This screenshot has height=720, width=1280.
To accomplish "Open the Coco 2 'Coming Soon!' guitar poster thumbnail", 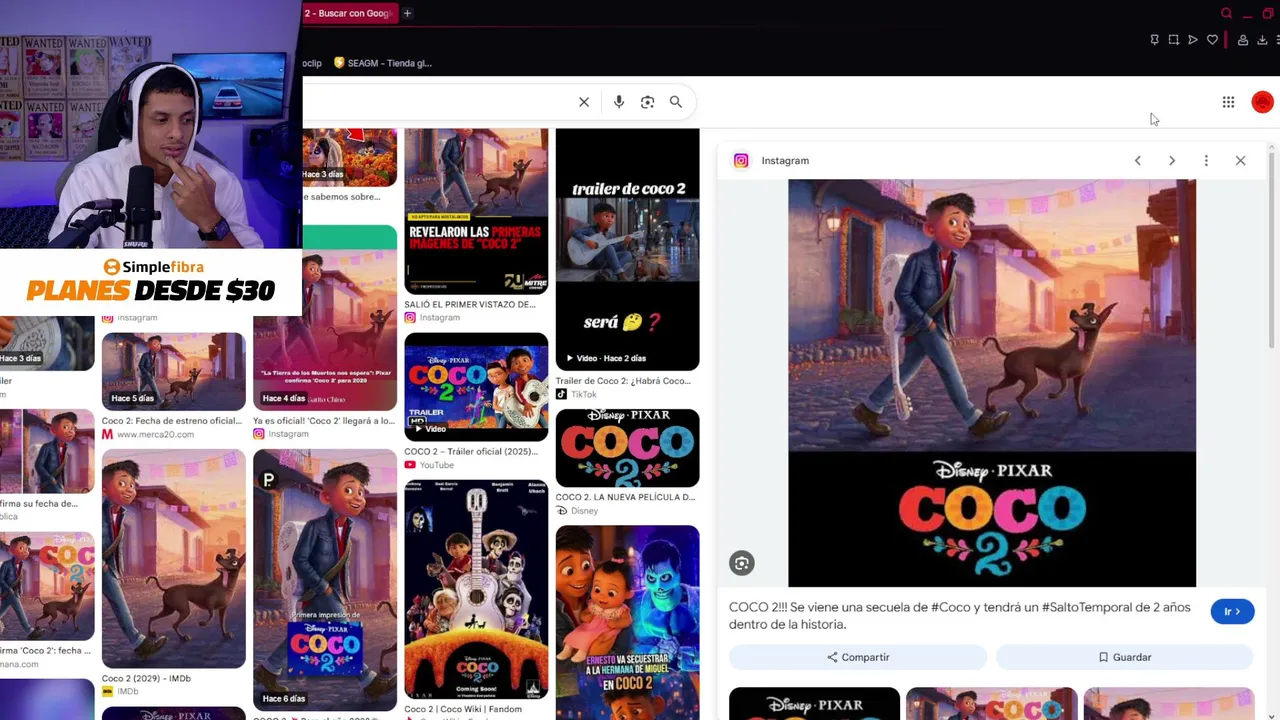I will 476,590.
